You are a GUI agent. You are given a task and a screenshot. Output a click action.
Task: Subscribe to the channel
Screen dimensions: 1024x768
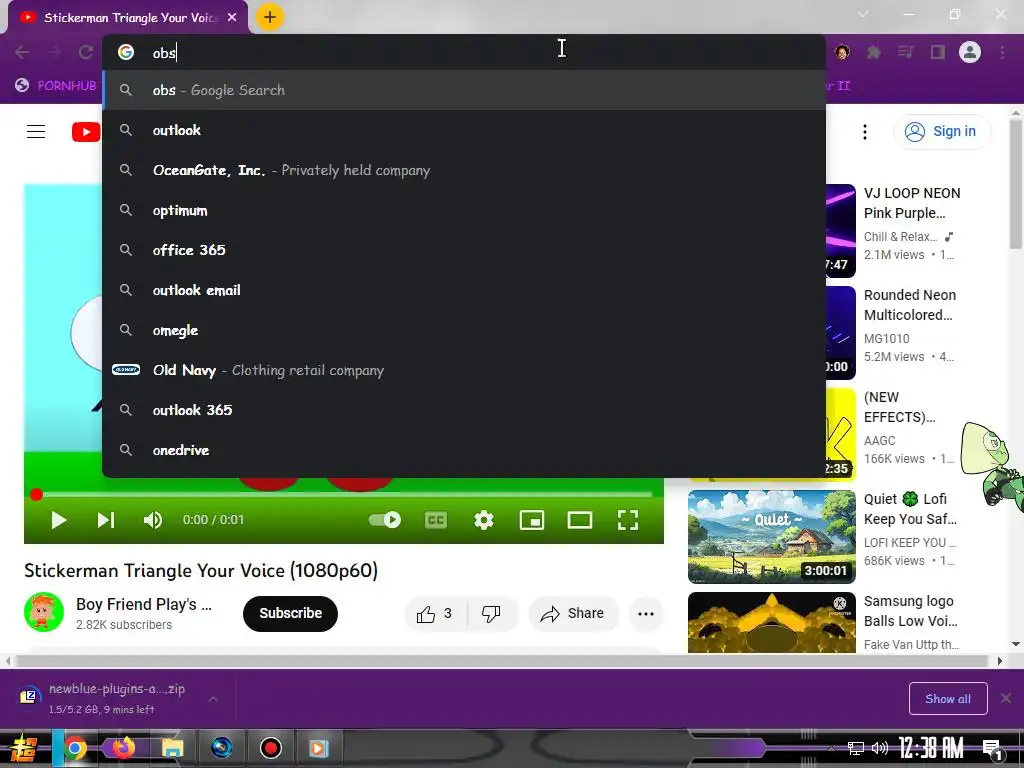tap(291, 613)
